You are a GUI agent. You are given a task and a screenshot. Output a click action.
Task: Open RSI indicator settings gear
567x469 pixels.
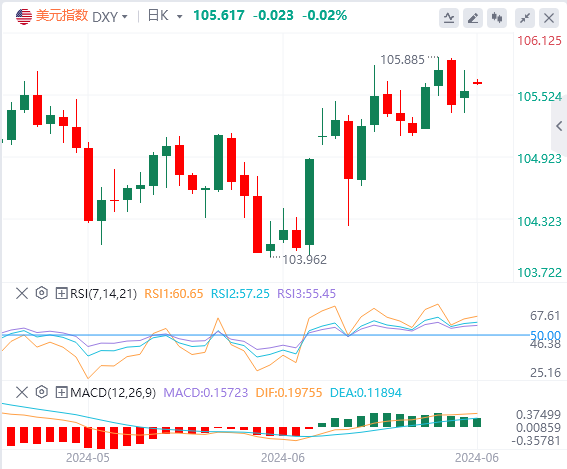42,293
